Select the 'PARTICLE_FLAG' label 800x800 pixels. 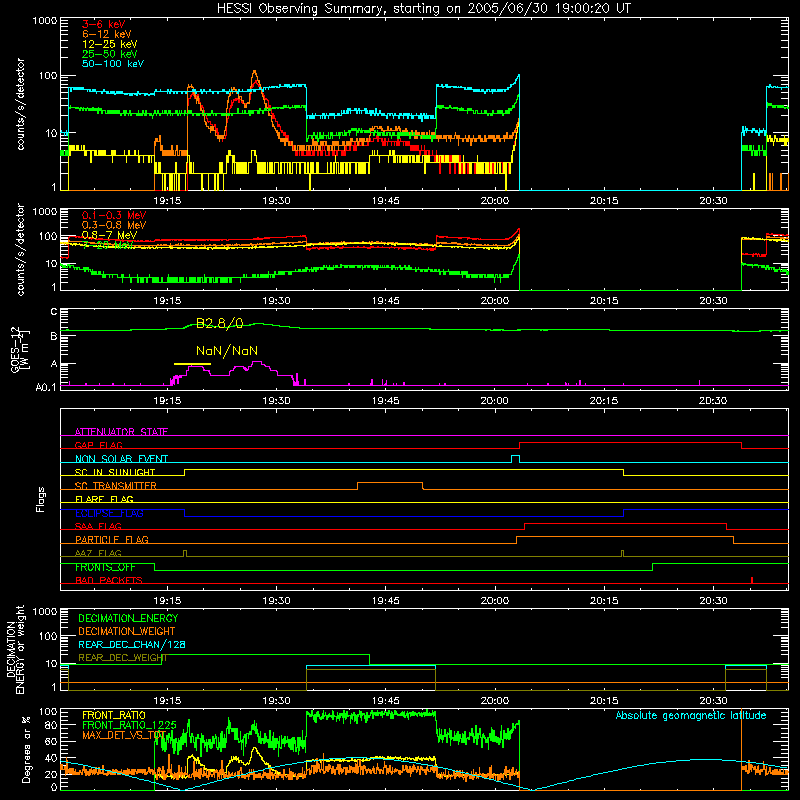coord(112,539)
